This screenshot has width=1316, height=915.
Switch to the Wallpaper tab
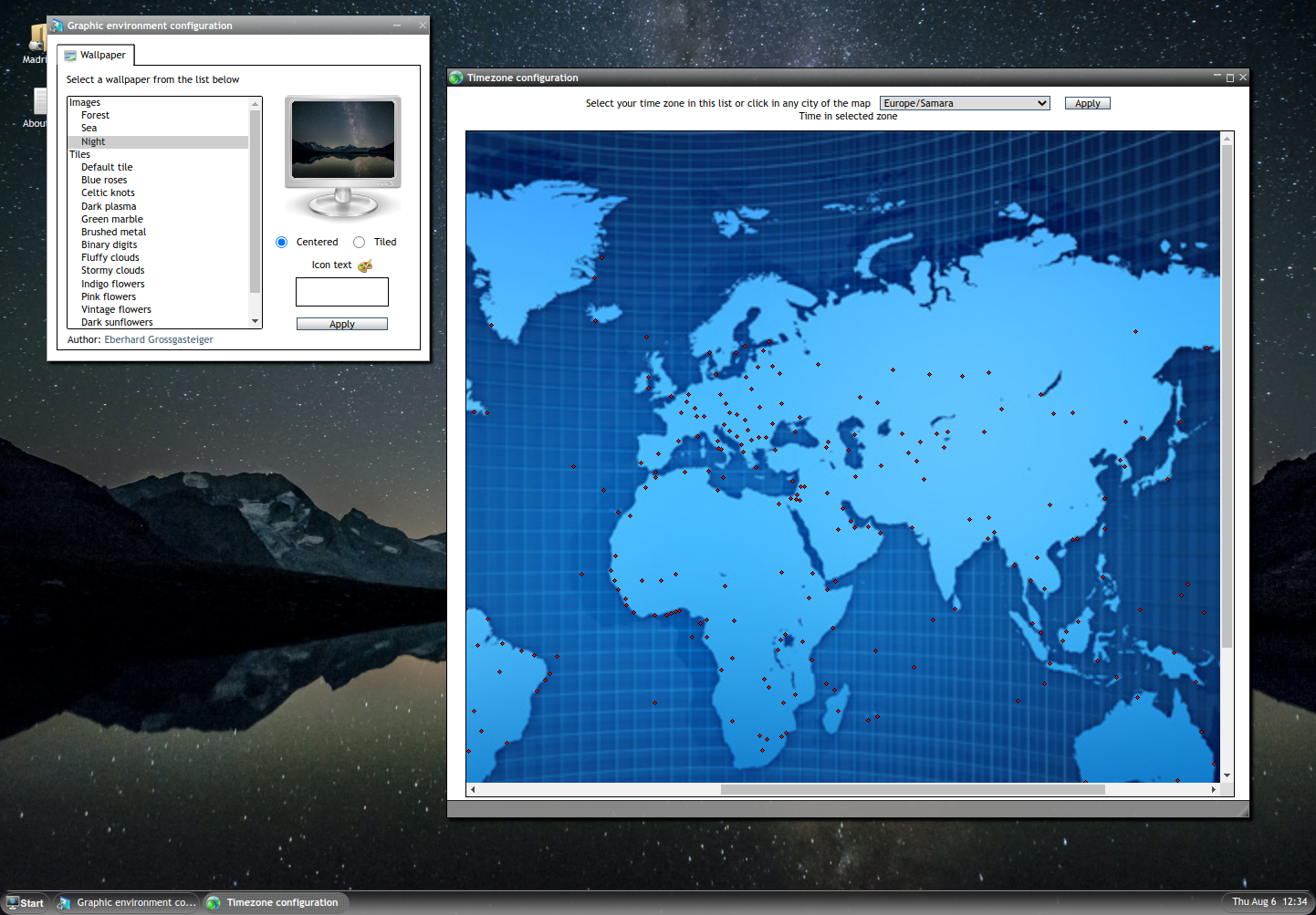(x=95, y=55)
